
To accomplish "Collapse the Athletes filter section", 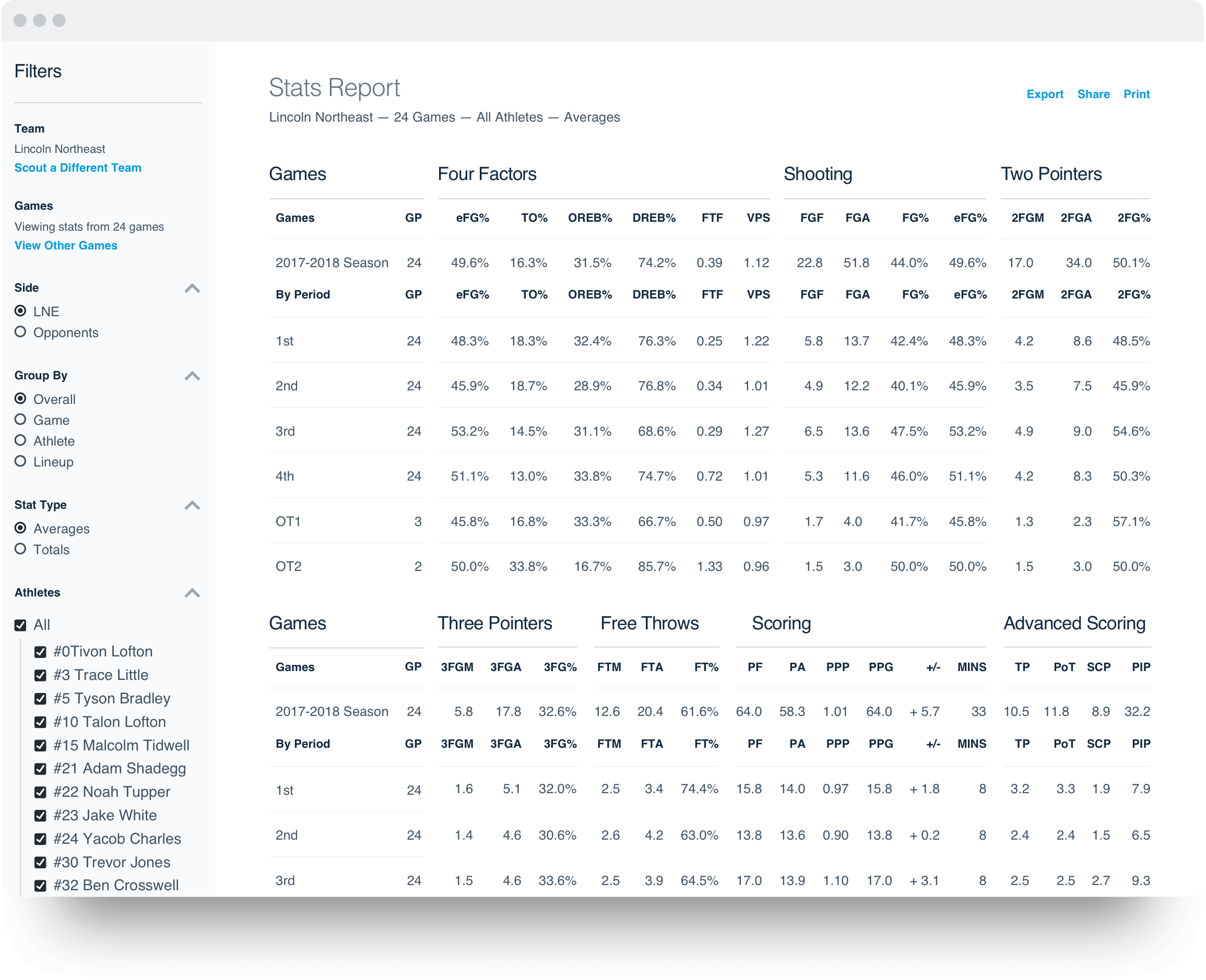I will tap(192, 593).
